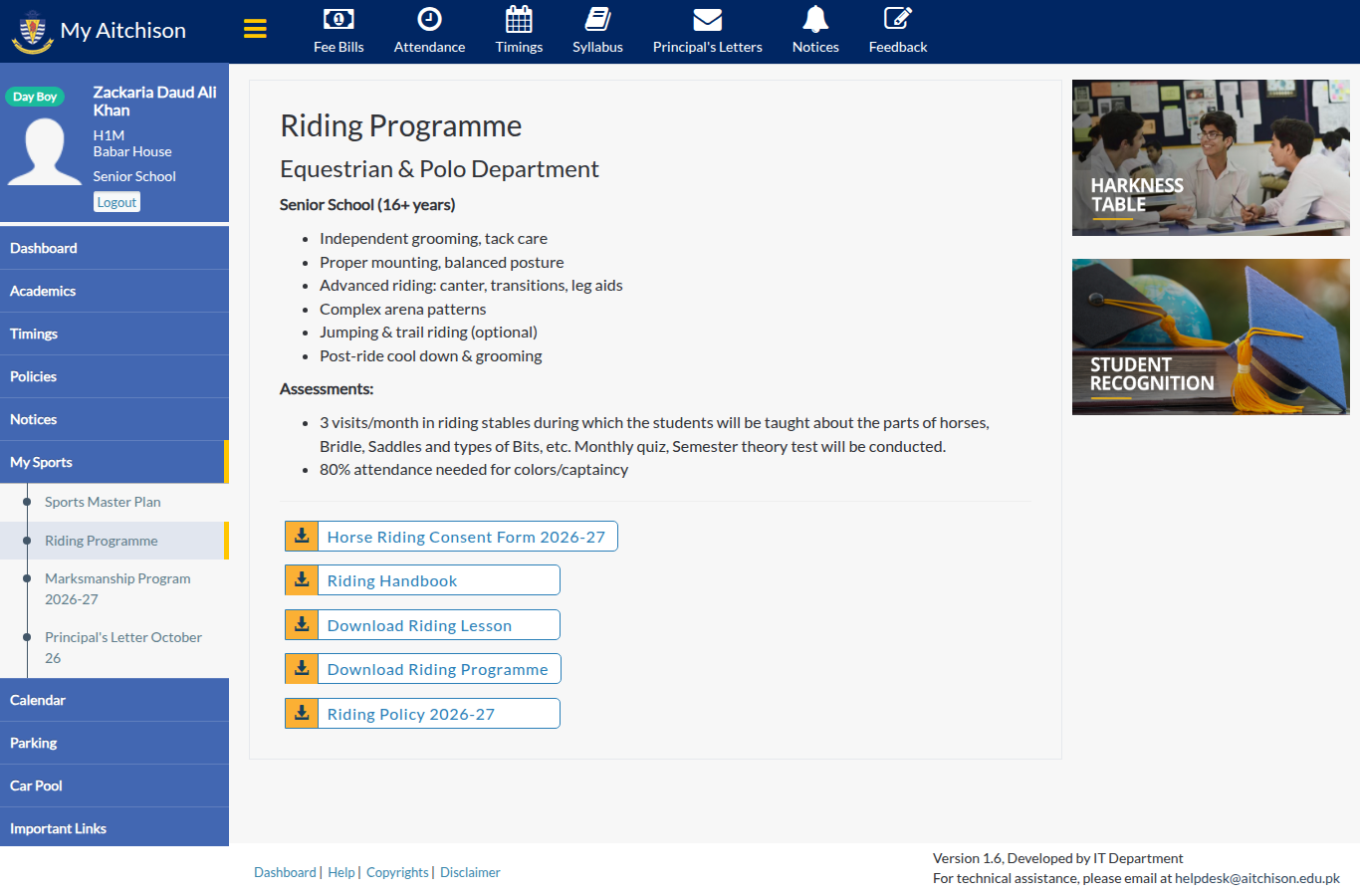The width and height of the screenshot is (1360, 896).
Task: Open Marksmanship Program 2026-27 item
Action: 114,588
